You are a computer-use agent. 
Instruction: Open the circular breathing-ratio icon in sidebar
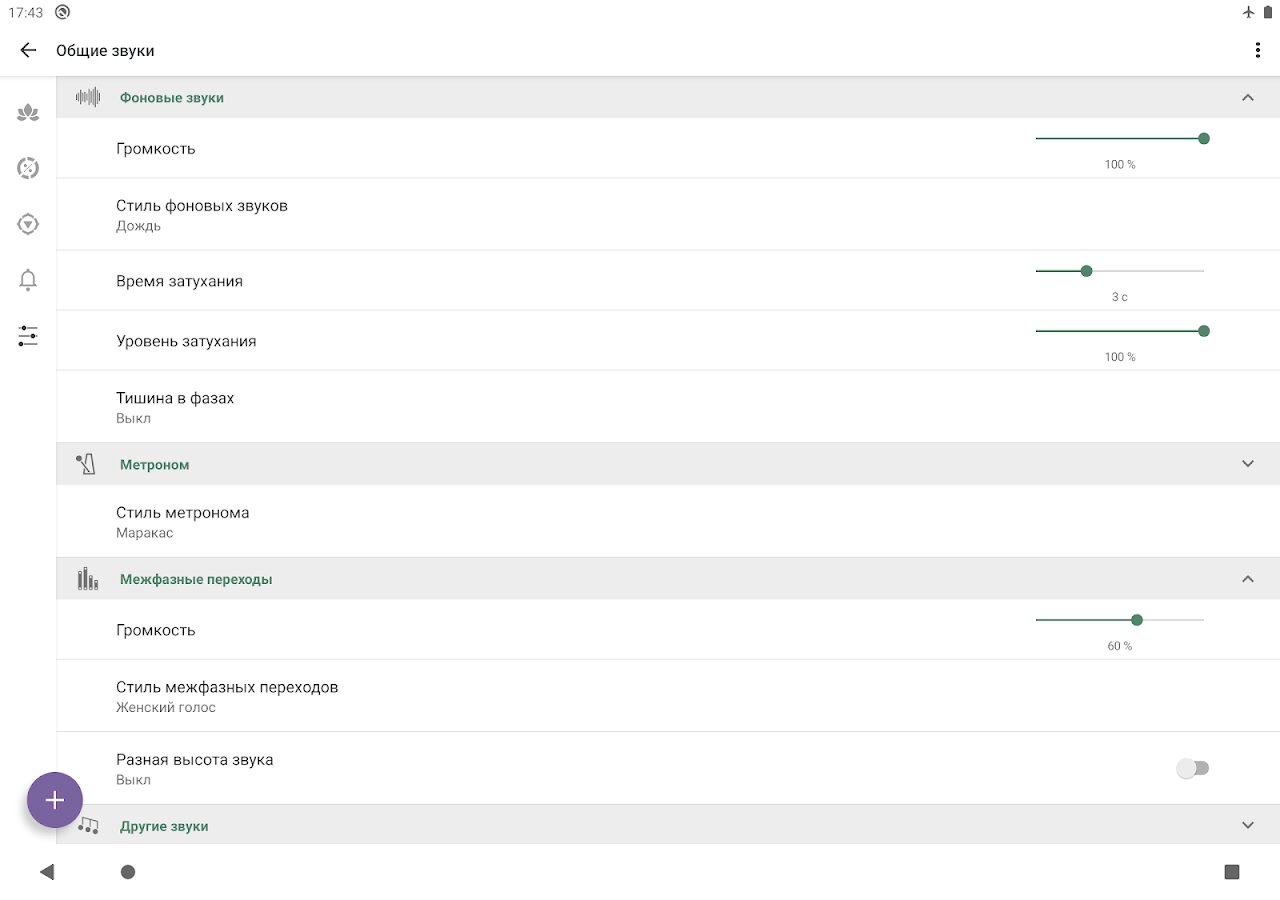click(x=28, y=168)
